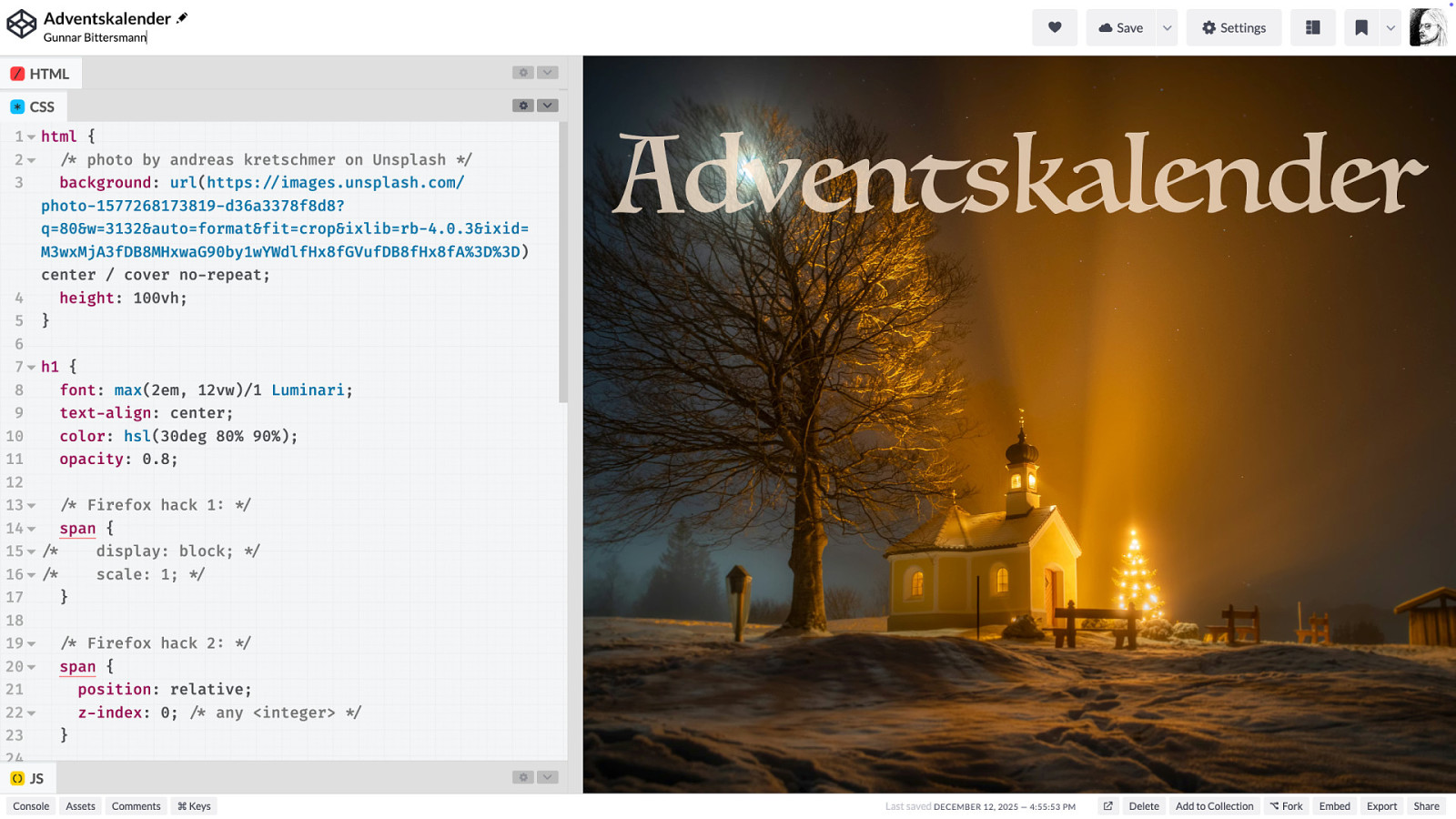Expand the Save options dropdown arrow
The height and width of the screenshot is (819, 1456).
1167,27
